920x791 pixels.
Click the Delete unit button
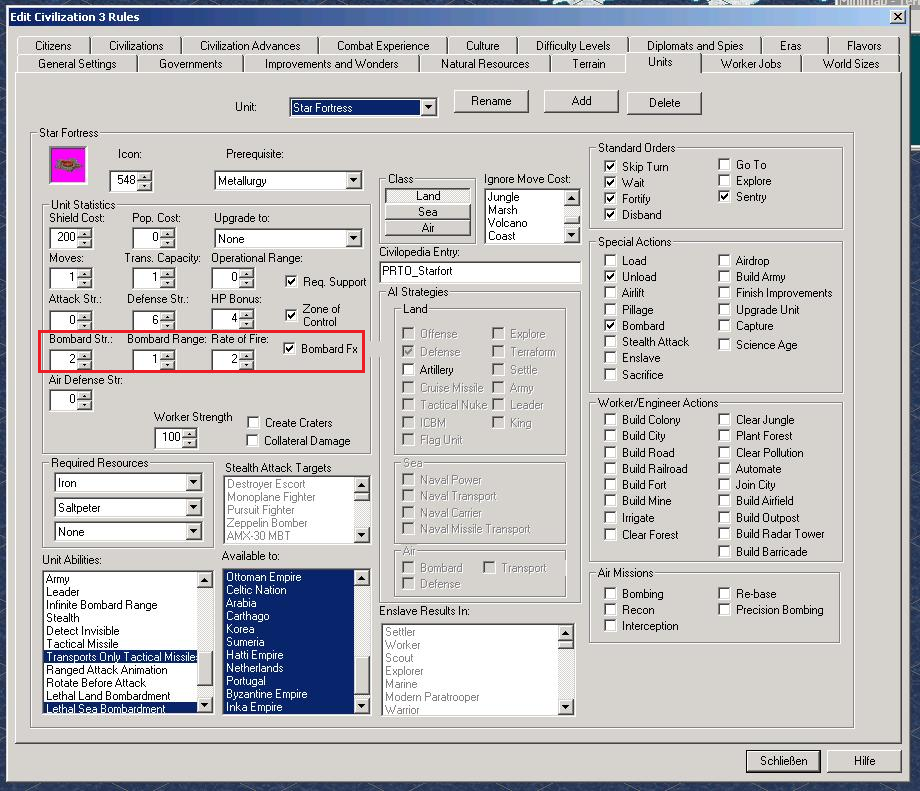664,103
